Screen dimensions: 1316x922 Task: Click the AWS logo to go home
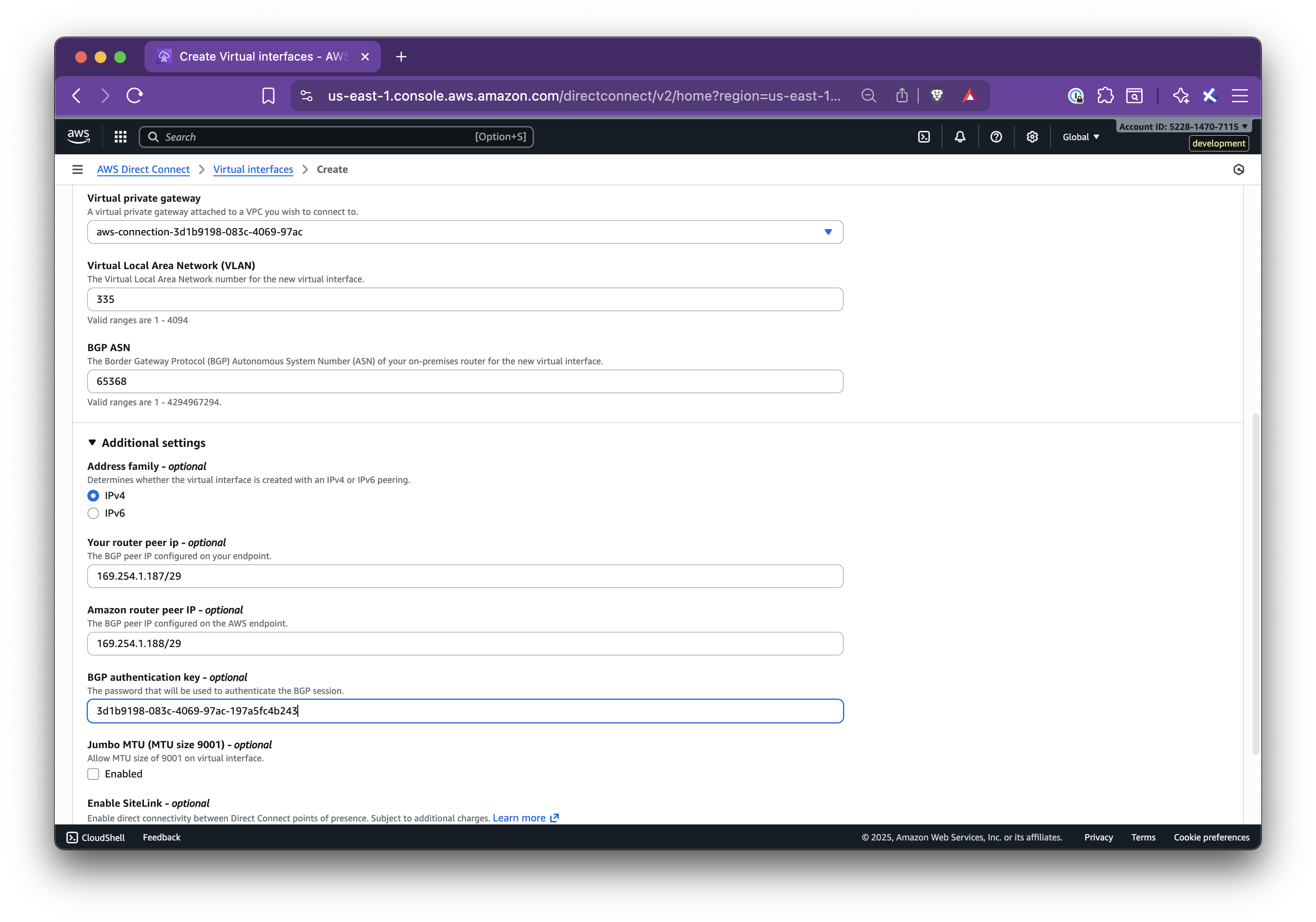(78, 136)
